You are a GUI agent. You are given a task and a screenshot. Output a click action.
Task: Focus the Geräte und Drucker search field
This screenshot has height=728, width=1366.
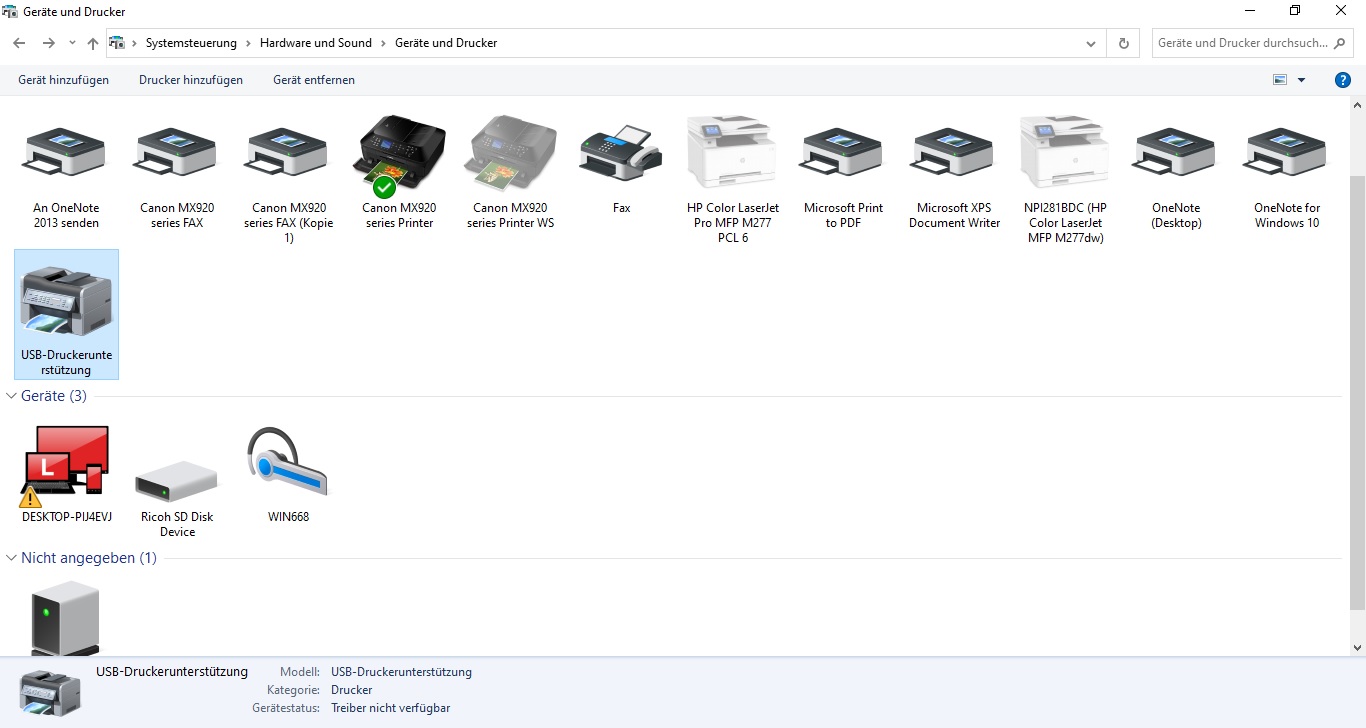(x=1243, y=43)
